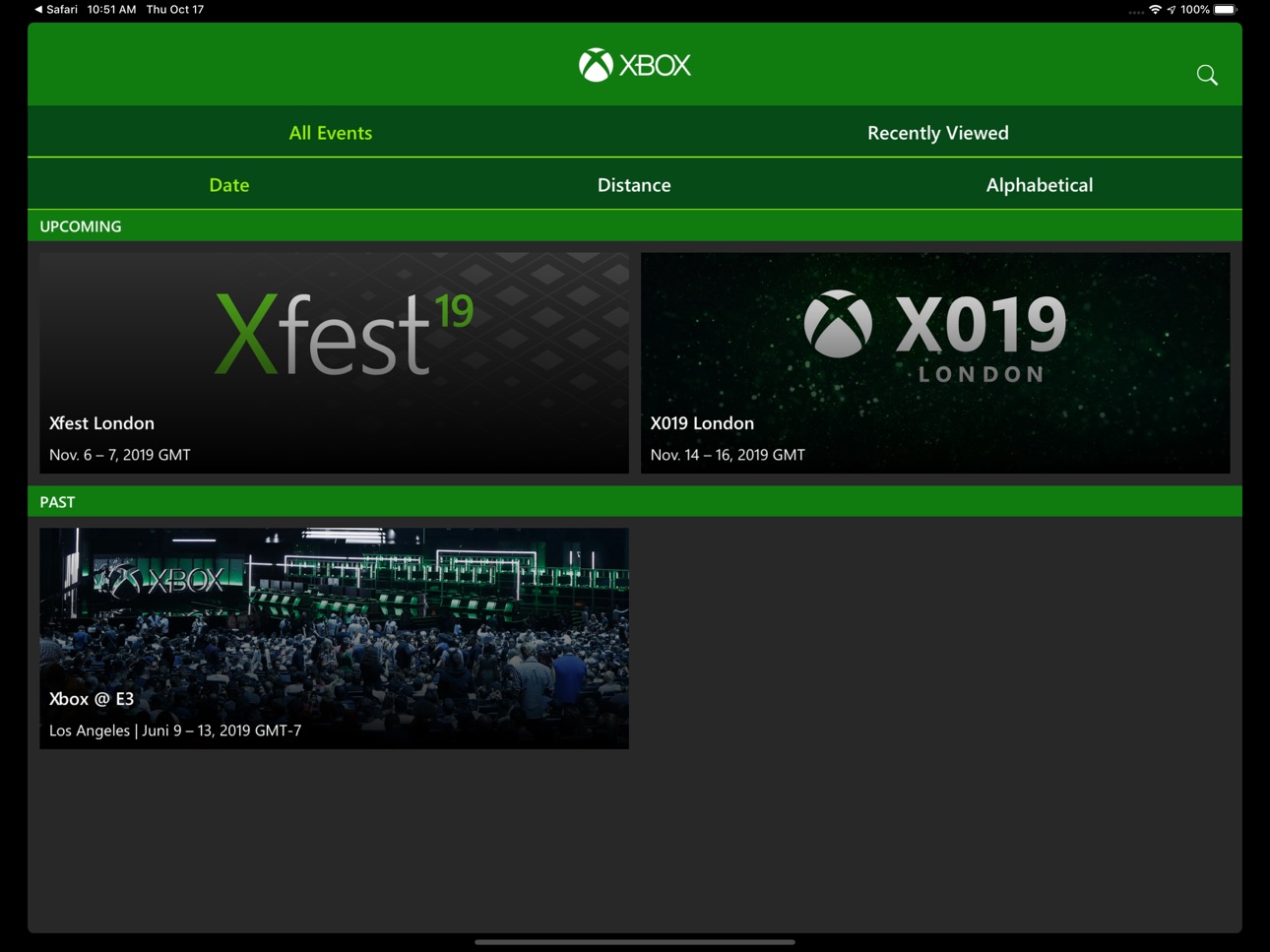Tap the 10:51 AM clock
Screen dimensions: 1270x952
pos(111,10)
